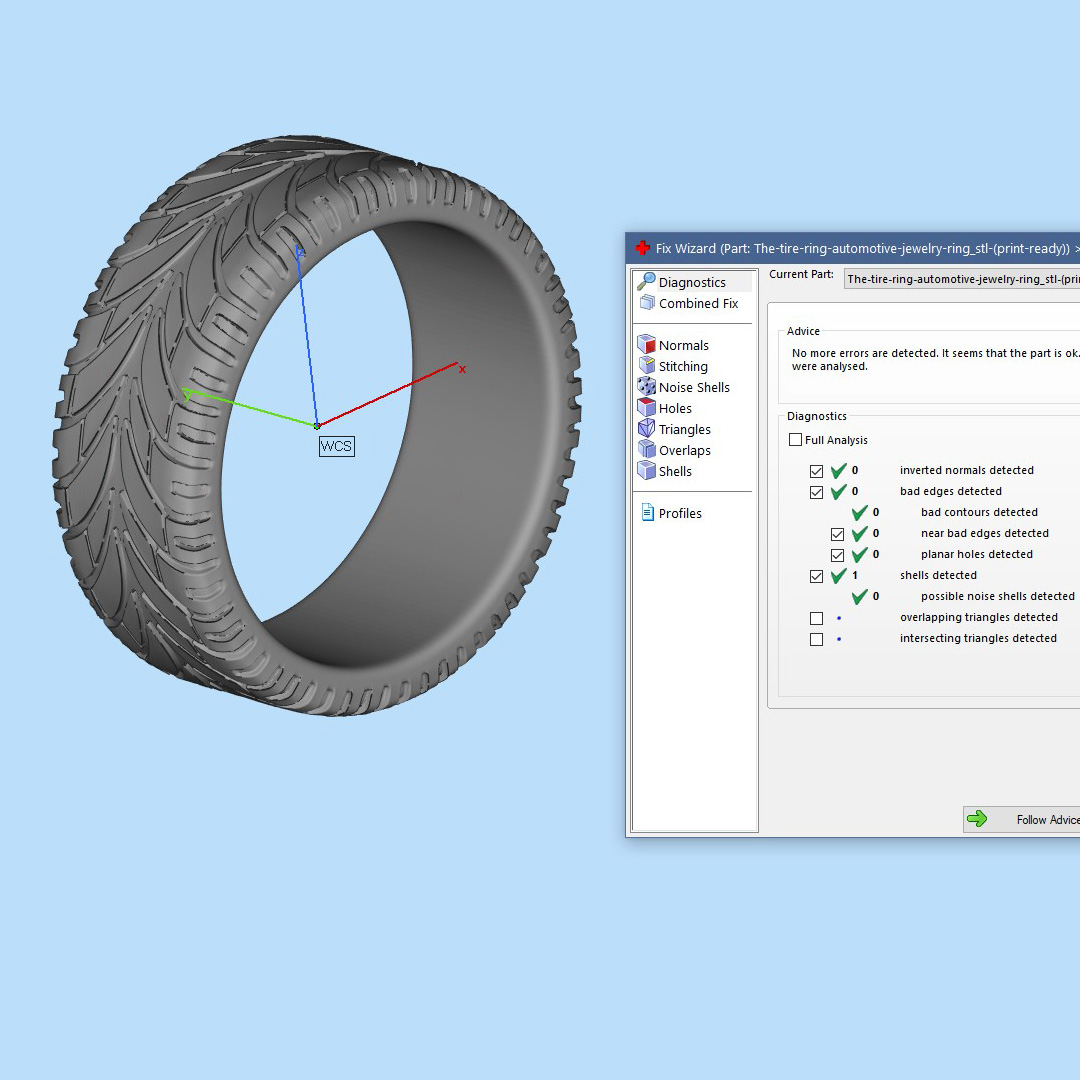Click the red X axis label

click(462, 369)
